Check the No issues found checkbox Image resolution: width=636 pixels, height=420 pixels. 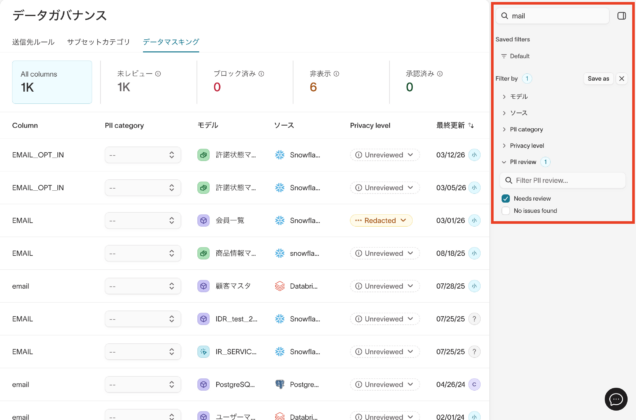click(x=506, y=211)
